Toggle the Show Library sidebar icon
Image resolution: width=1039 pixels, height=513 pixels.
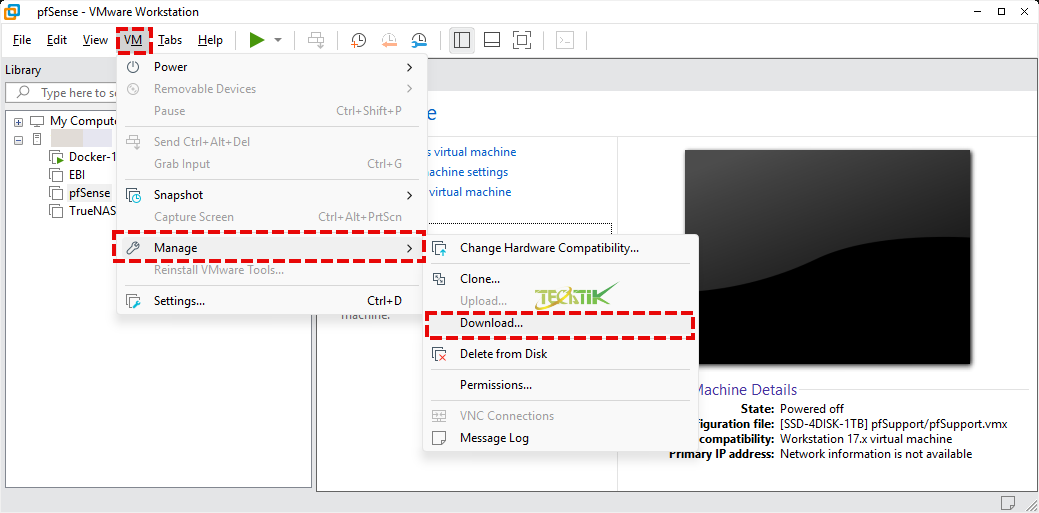click(462, 40)
